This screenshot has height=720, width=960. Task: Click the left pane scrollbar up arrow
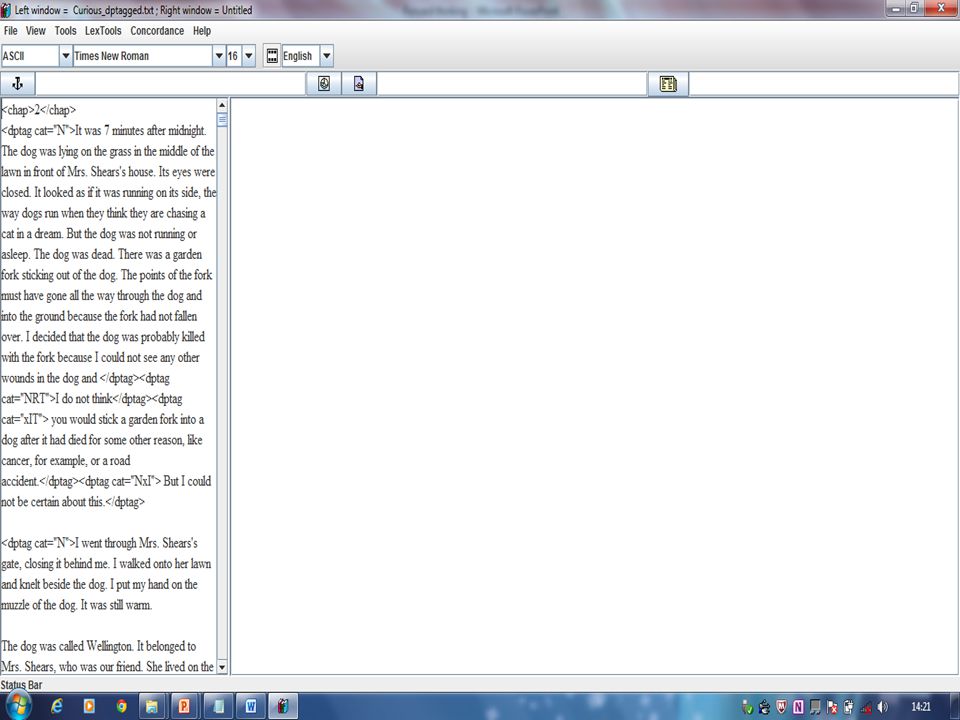tap(222, 105)
